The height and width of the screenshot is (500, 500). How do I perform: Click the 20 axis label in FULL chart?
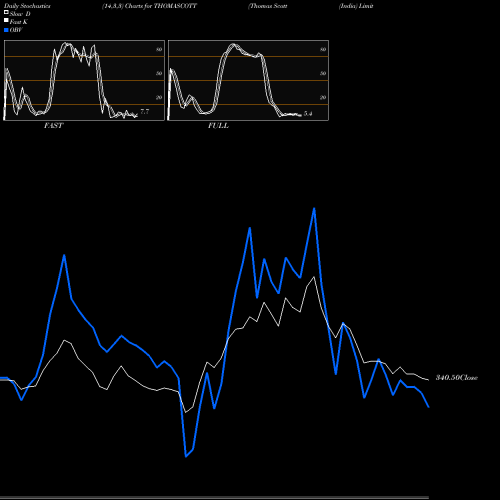(323, 97)
